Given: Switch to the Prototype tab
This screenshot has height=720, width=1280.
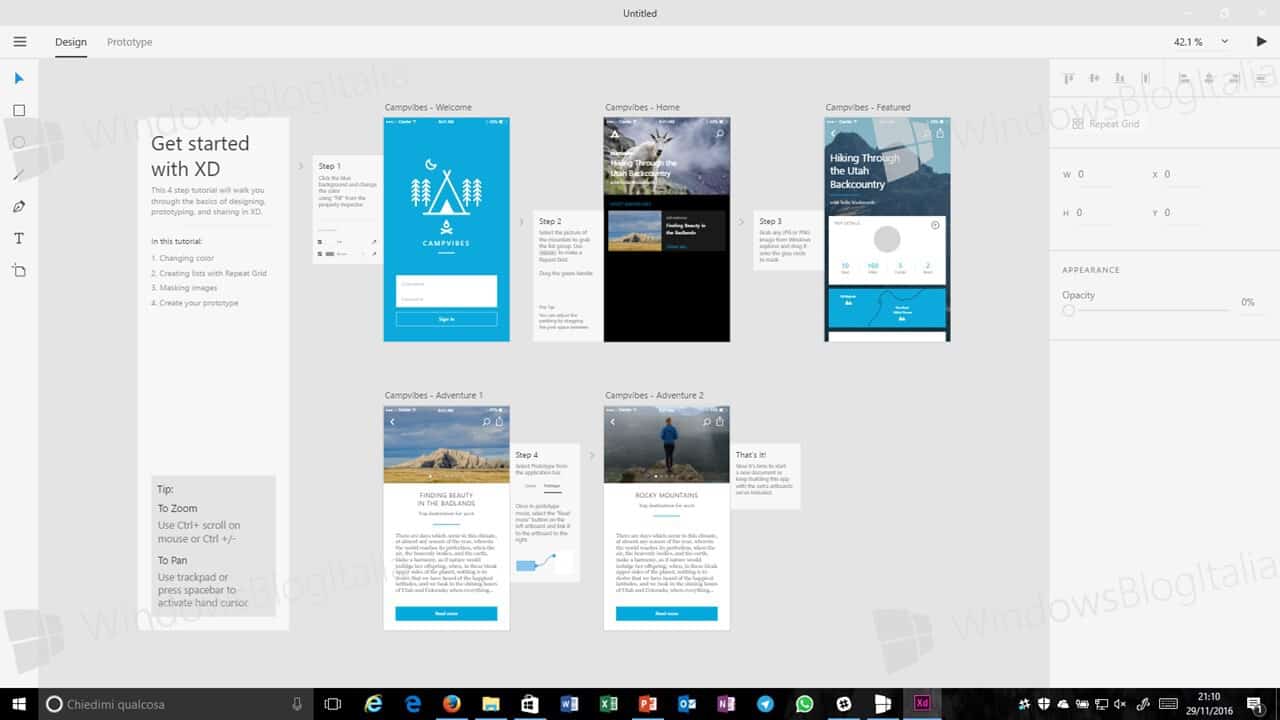Looking at the screenshot, I should [130, 42].
